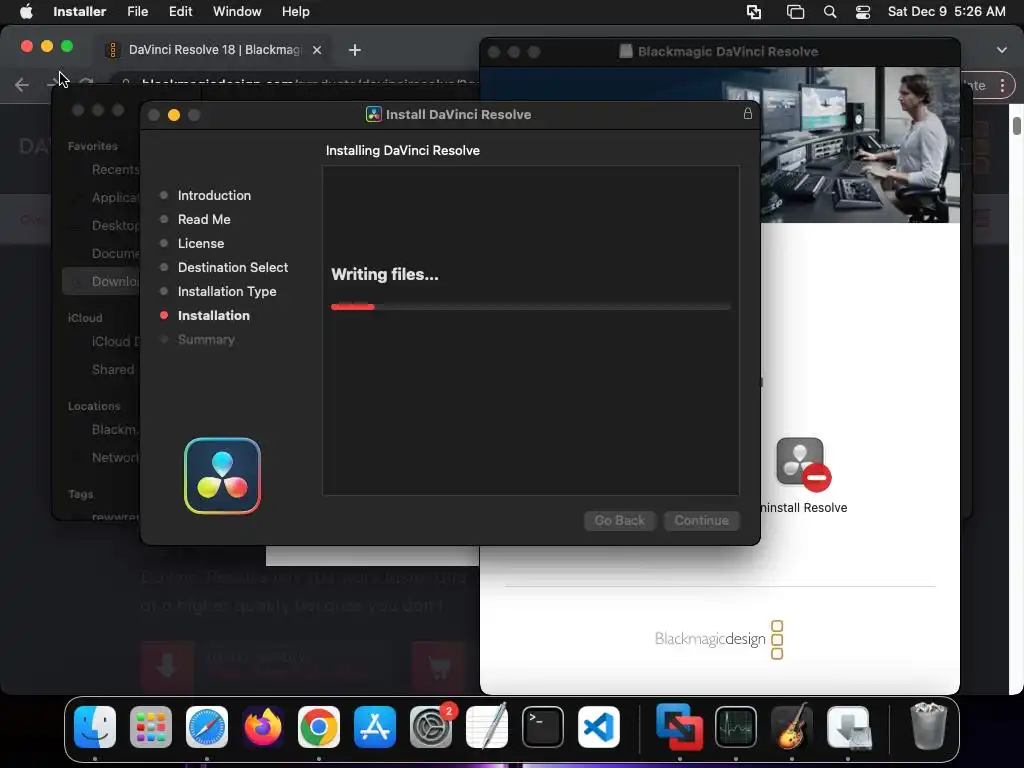Viewport: 1024px width, 768px height.
Task: Click the studio photo in disk image window
Action: 859,145
